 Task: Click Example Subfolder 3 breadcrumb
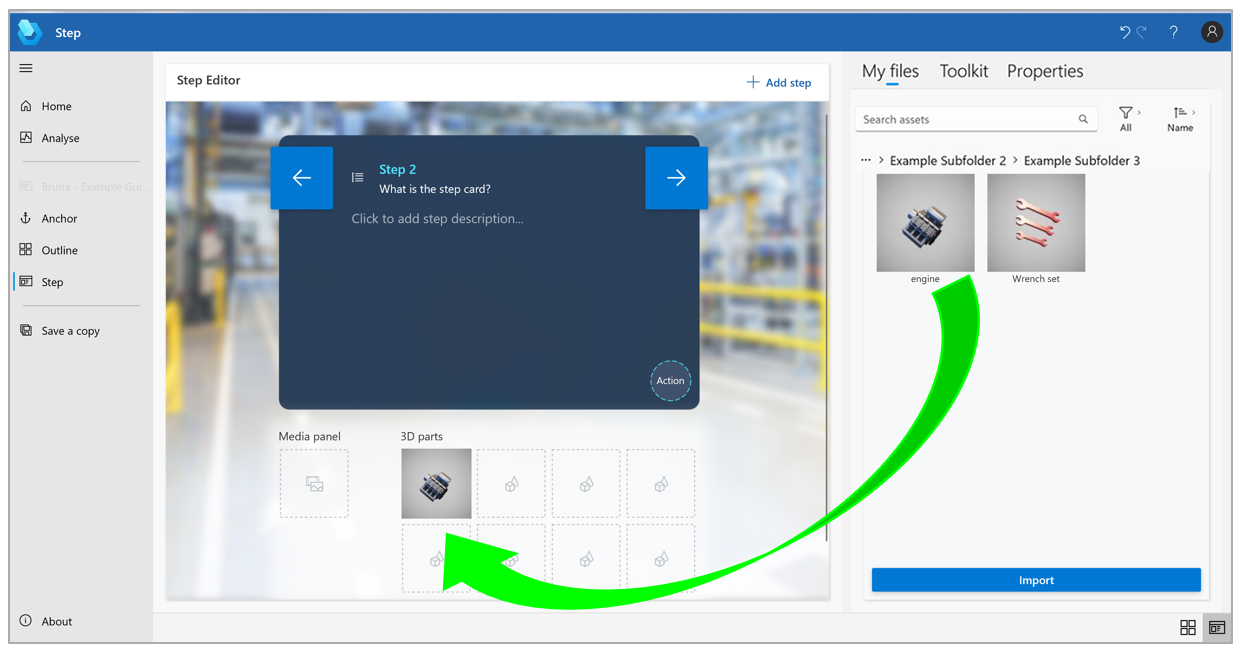(1082, 160)
